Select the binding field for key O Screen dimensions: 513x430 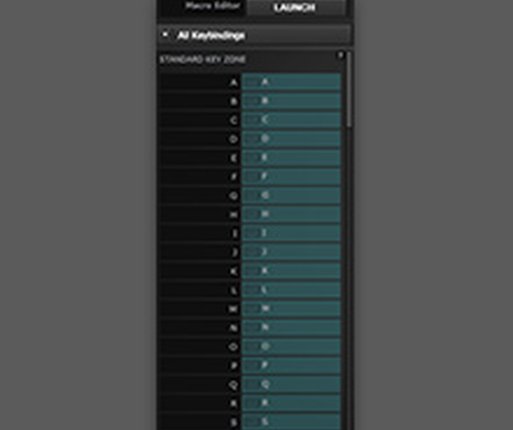tap(291, 346)
